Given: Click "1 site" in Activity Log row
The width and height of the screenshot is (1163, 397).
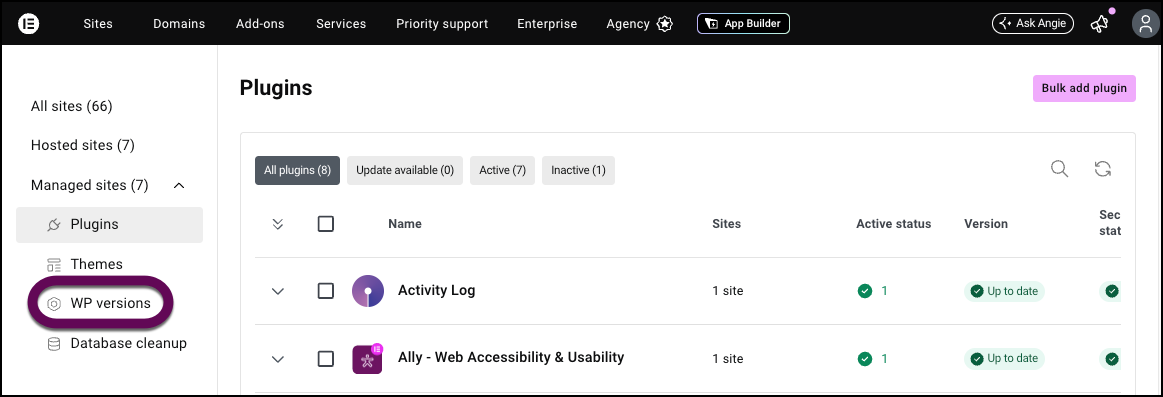Looking at the screenshot, I should pos(728,291).
